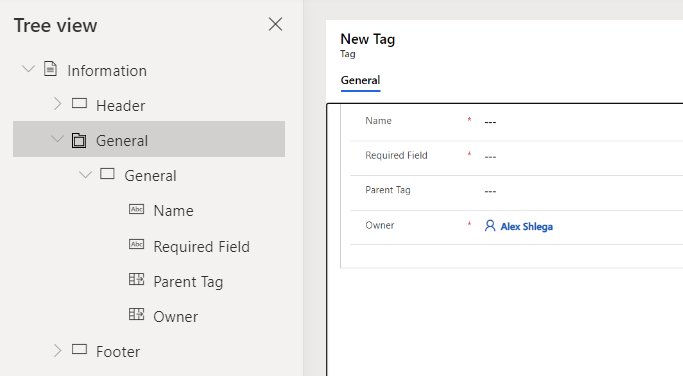Click the Owner label on the form

(x=380, y=225)
